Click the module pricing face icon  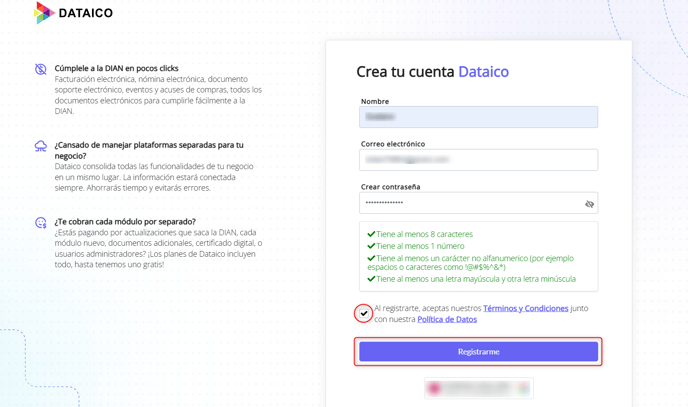41,223
